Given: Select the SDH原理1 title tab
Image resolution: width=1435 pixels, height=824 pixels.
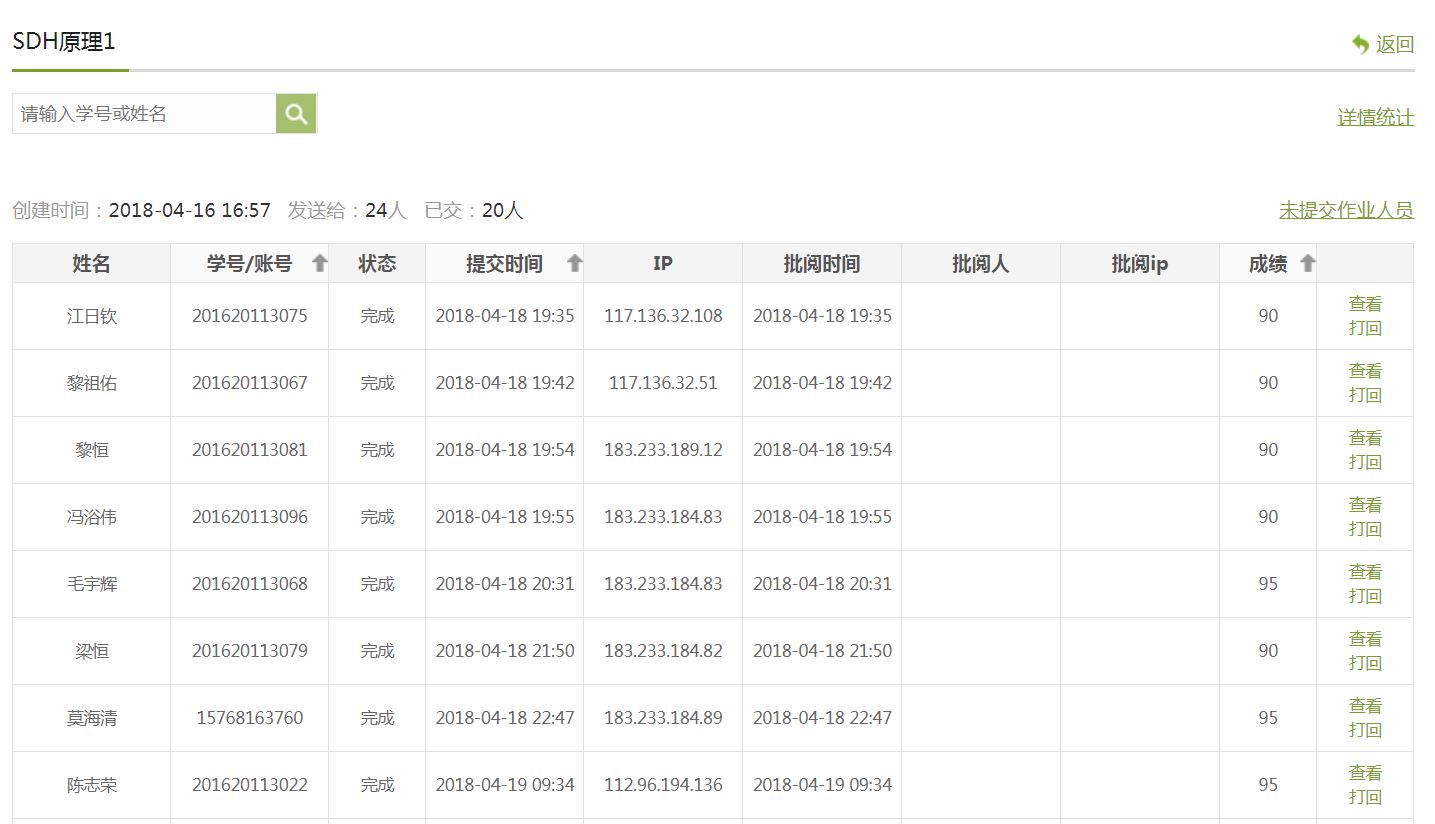Looking at the screenshot, I should click(x=64, y=42).
